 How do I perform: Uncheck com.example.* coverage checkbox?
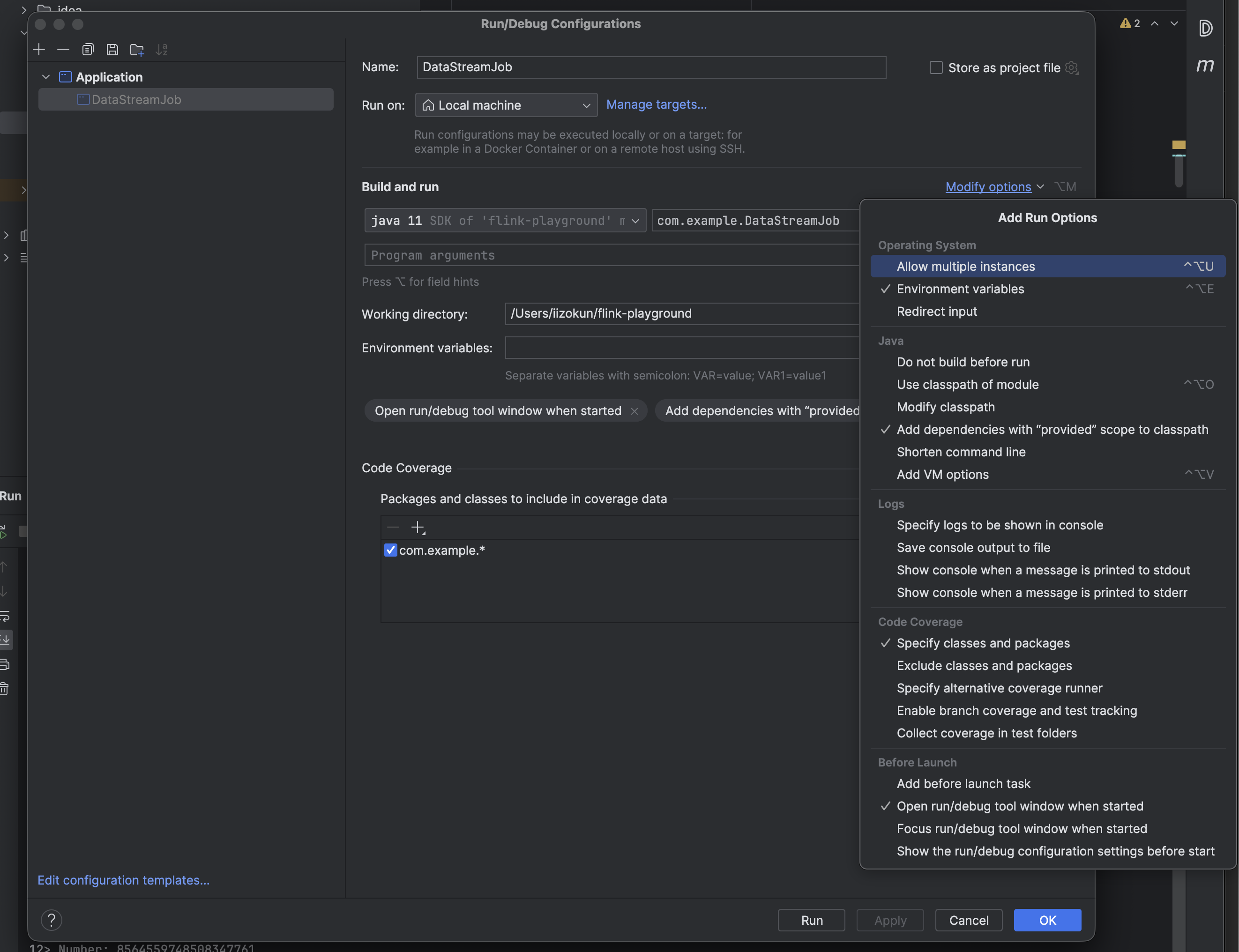pyautogui.click(x=390, y=550)
